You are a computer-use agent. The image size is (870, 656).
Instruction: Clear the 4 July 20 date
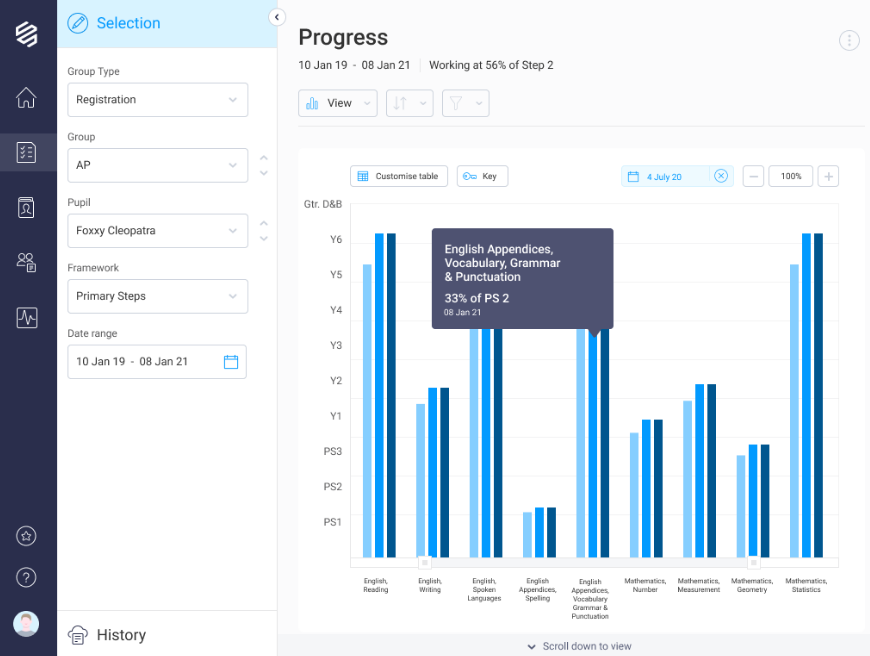720,177
